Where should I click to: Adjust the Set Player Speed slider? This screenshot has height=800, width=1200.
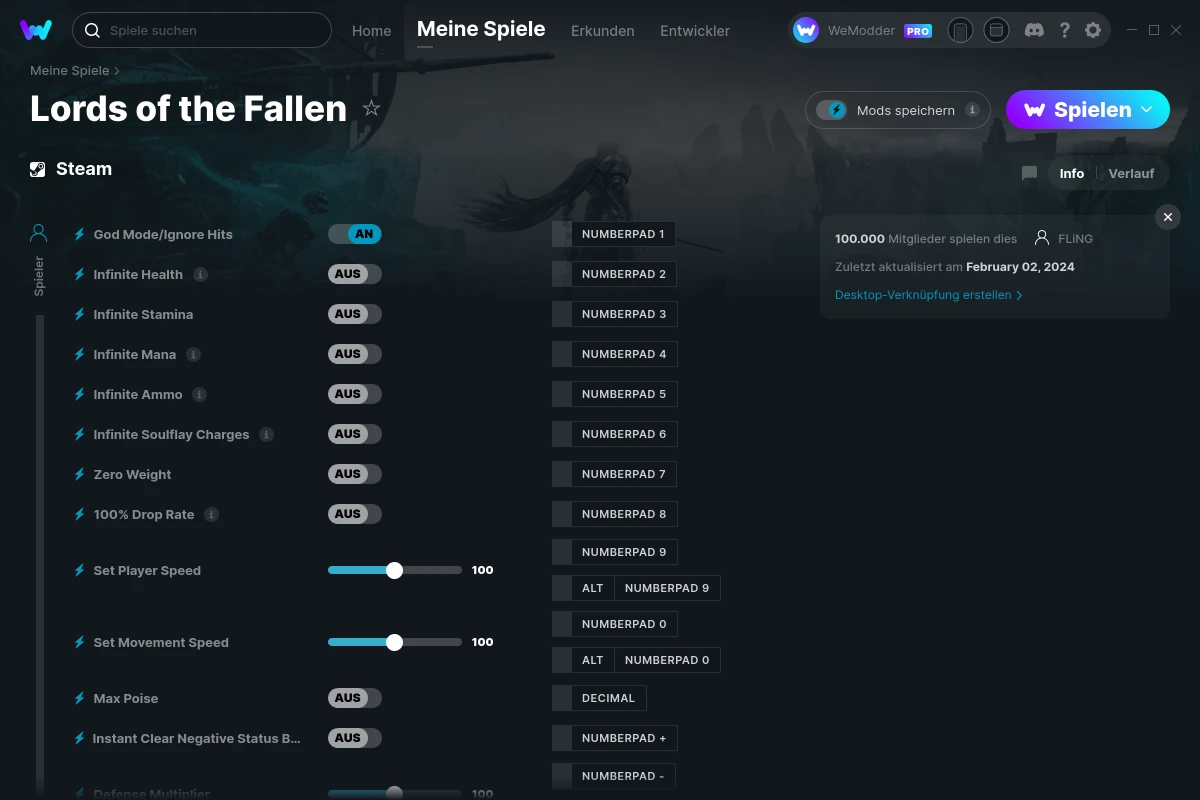pos(394,570)
